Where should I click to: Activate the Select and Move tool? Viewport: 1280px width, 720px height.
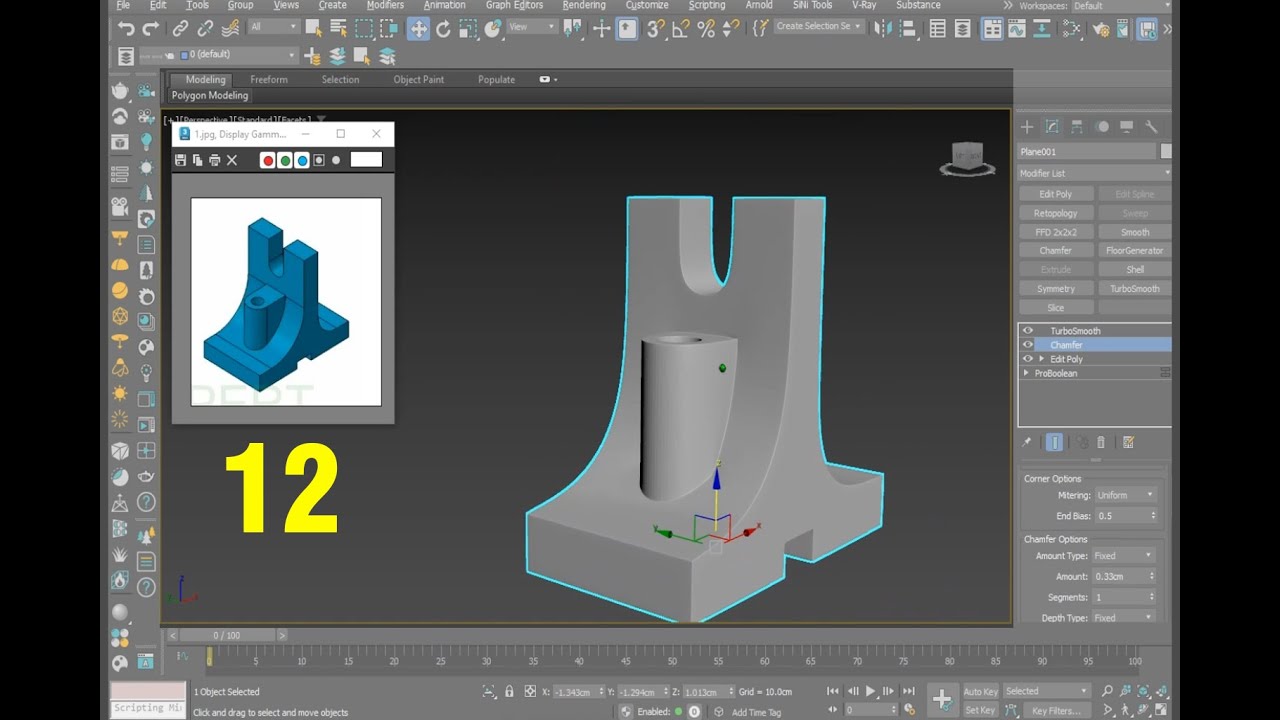419,29
